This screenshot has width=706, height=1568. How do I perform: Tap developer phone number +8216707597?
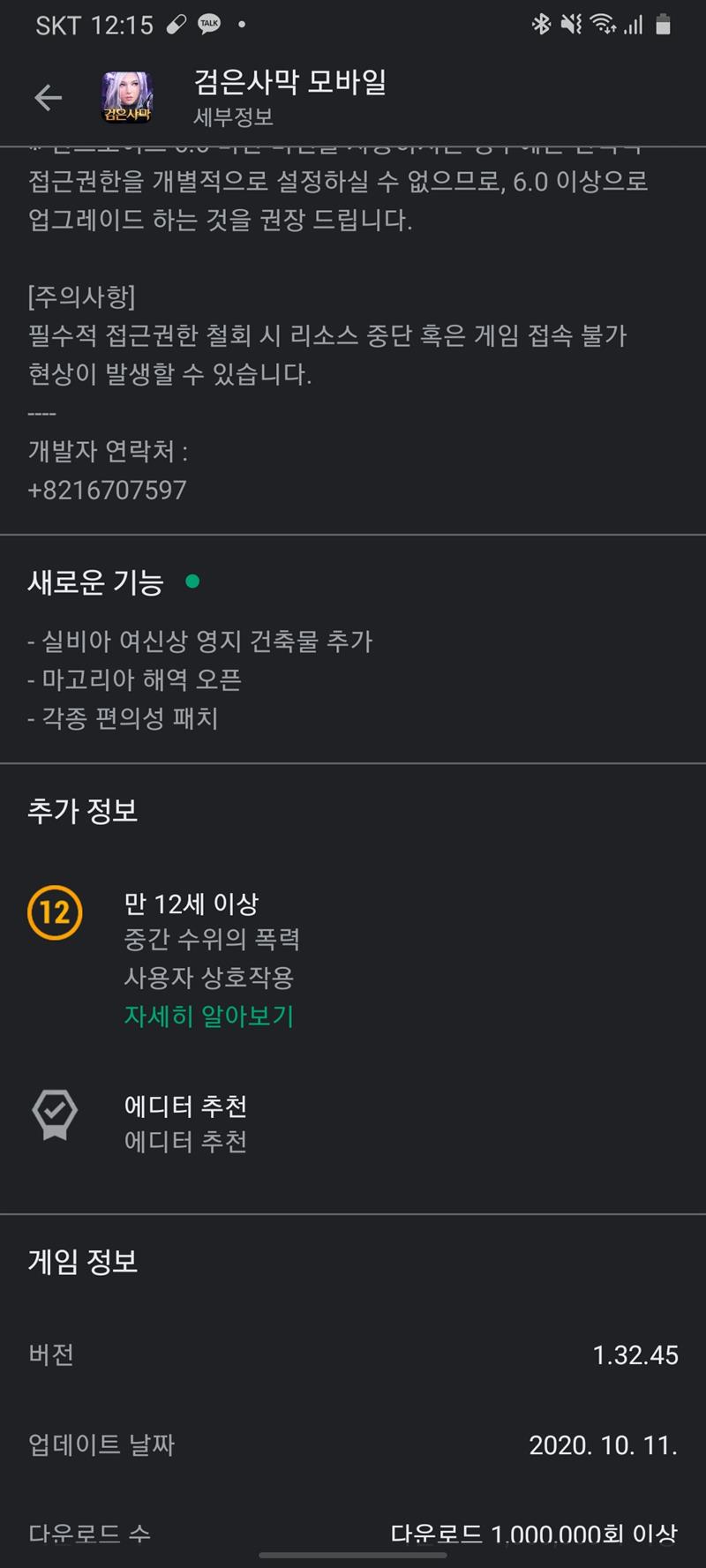108,490
